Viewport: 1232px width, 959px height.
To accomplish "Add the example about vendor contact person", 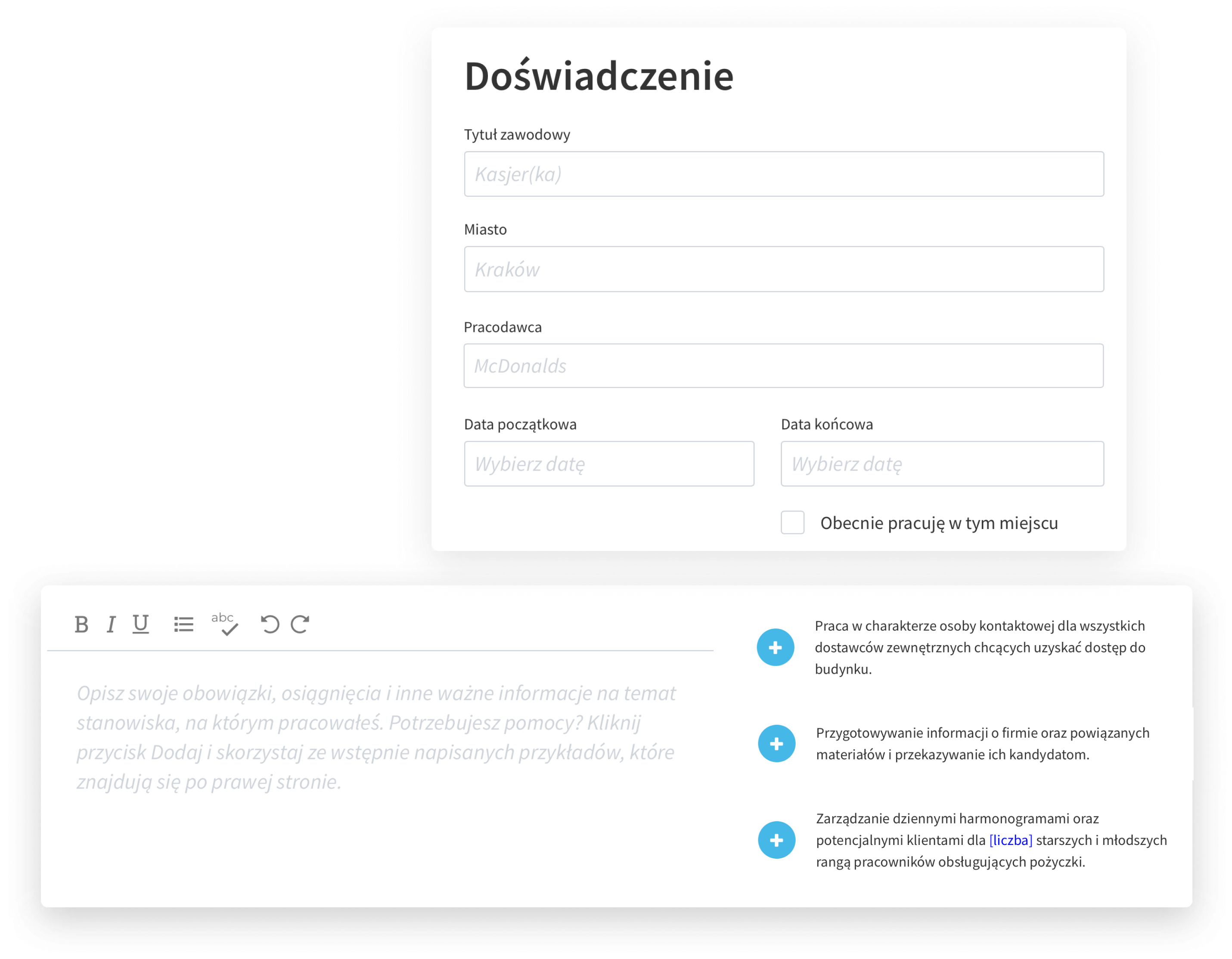I will click(x=776, y=647).
